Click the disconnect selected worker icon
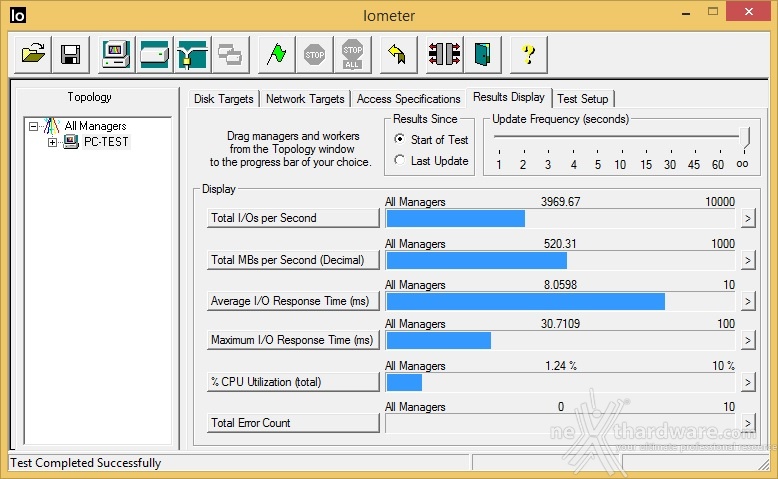The image size is (778, 479). point(444,54)
